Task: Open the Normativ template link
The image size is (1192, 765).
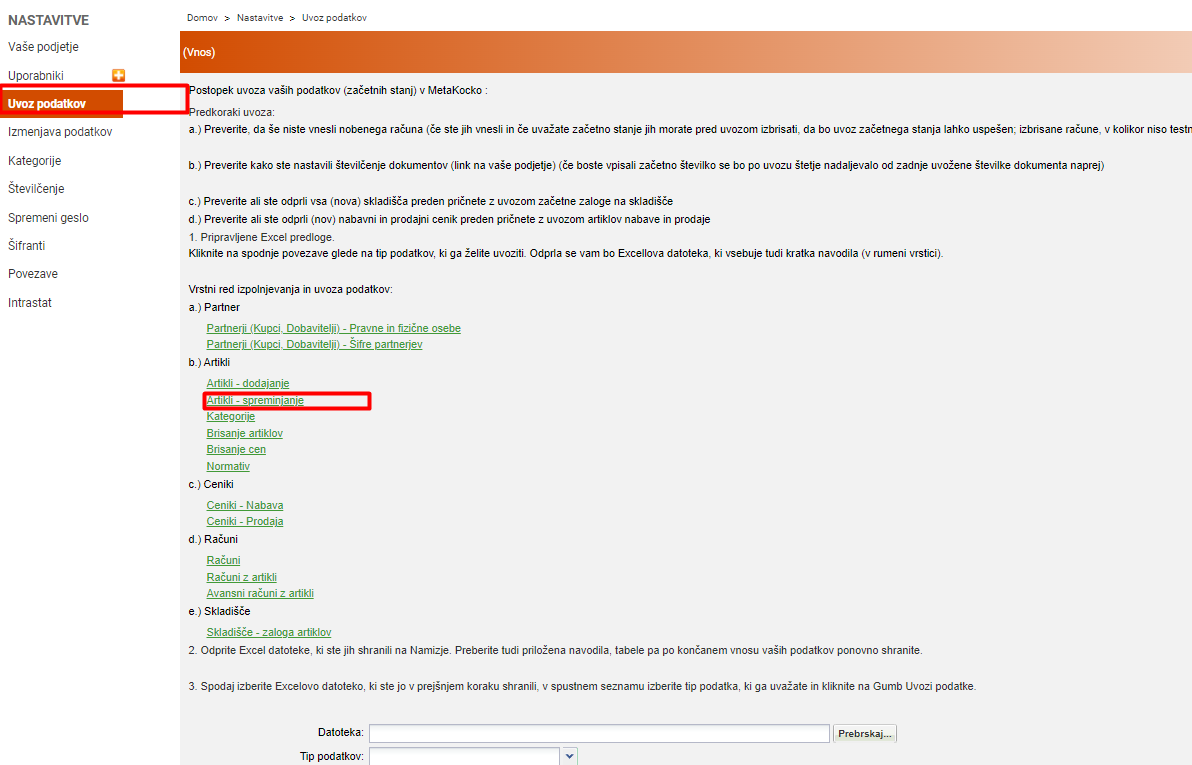Action: point(228,466)
